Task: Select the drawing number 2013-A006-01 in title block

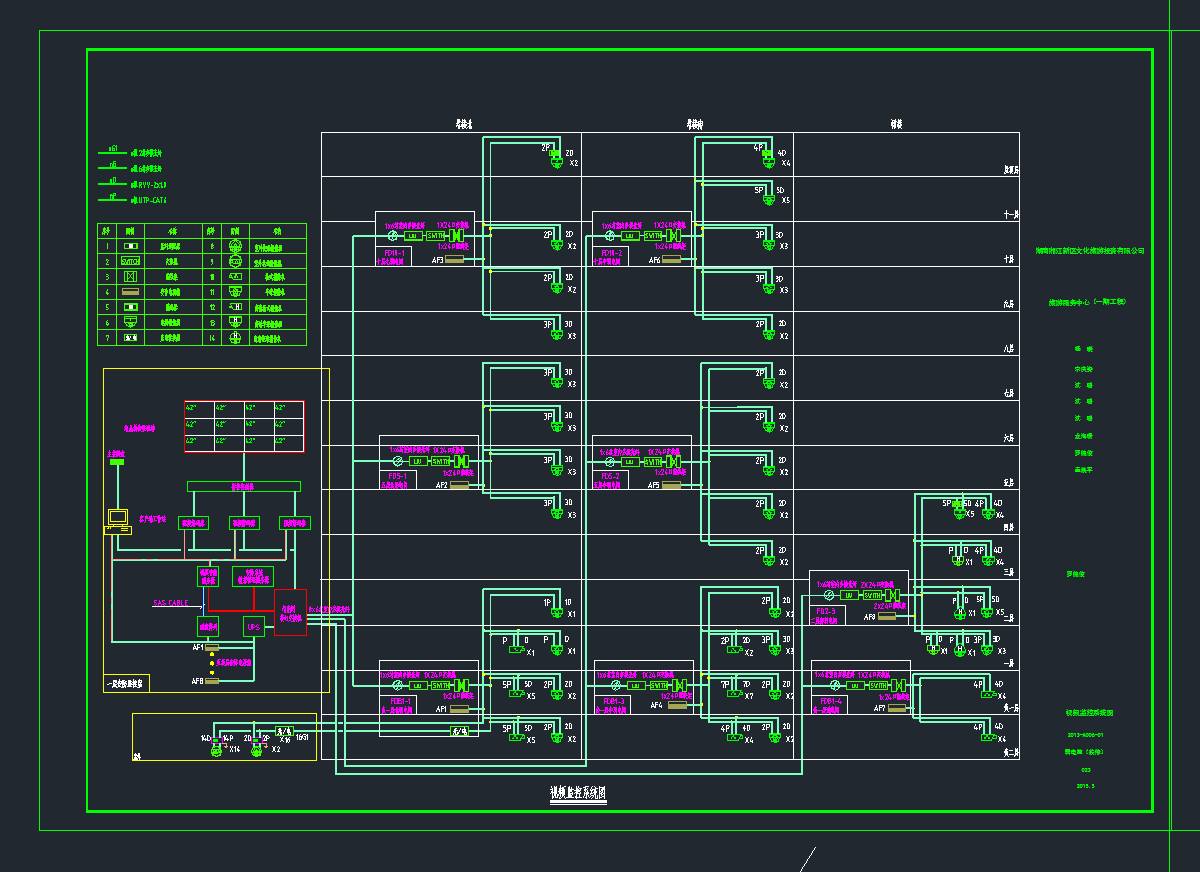Action: tap(1086, 734)
